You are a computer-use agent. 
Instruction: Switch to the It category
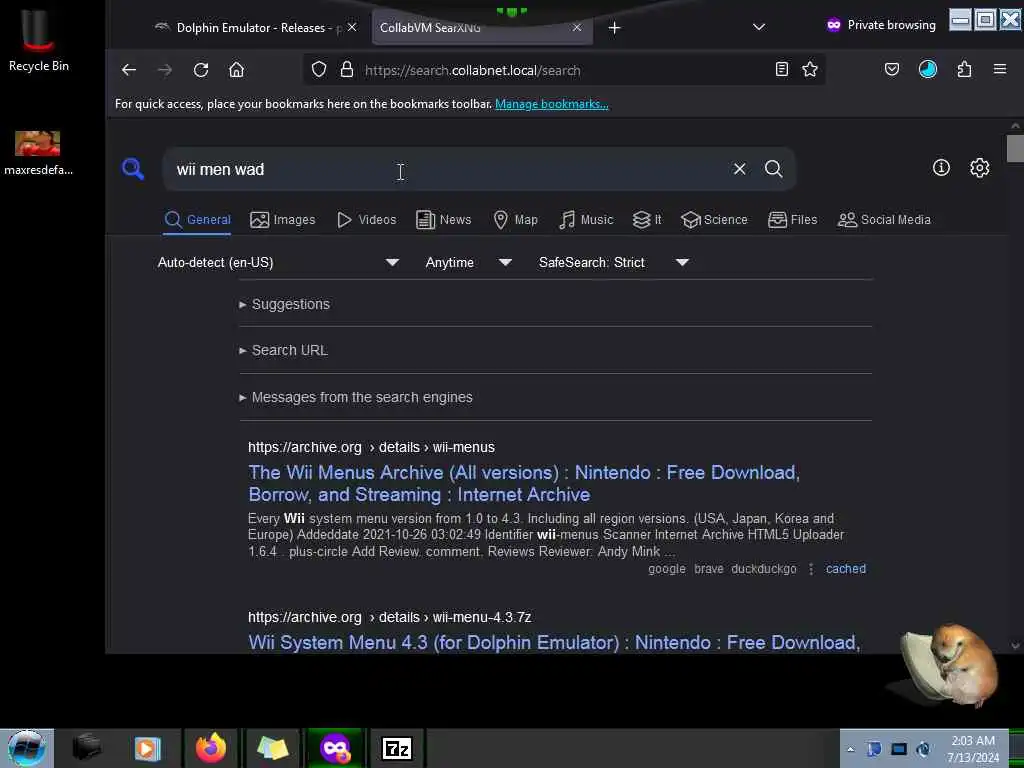(647, 220)
